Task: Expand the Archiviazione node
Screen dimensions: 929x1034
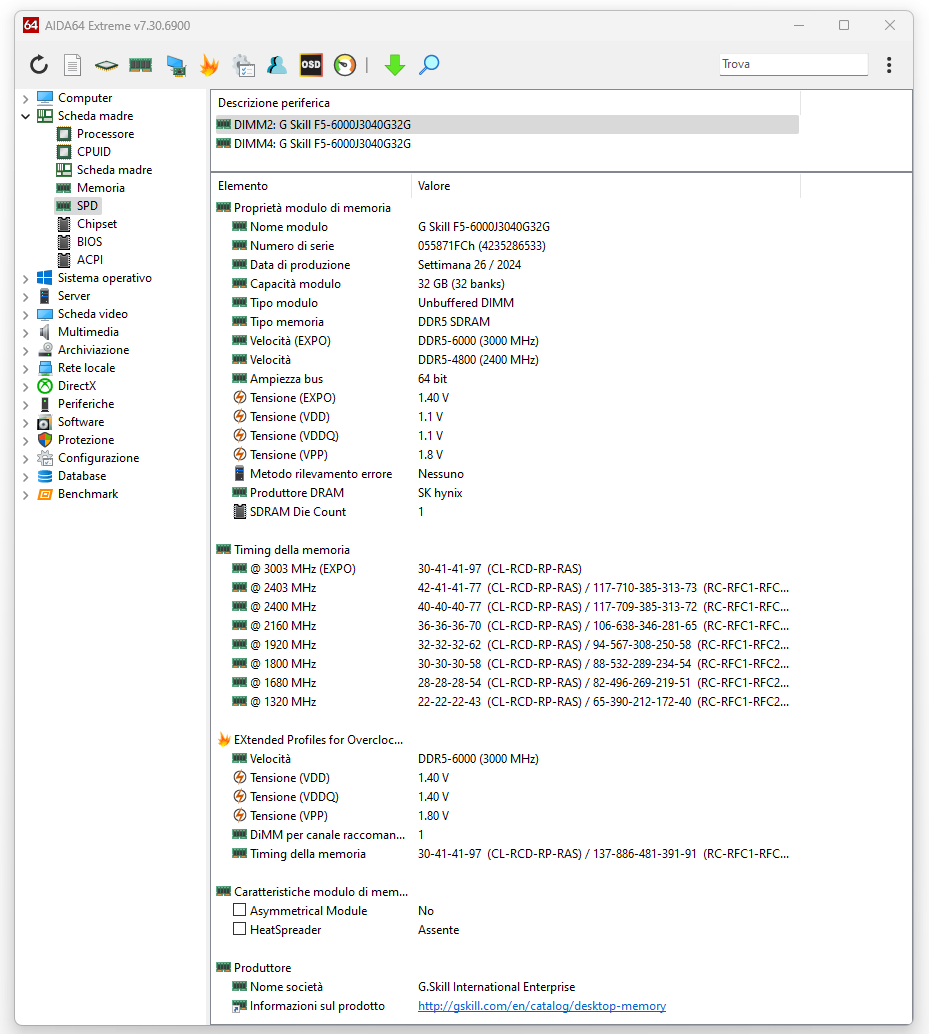Action: 26,350
